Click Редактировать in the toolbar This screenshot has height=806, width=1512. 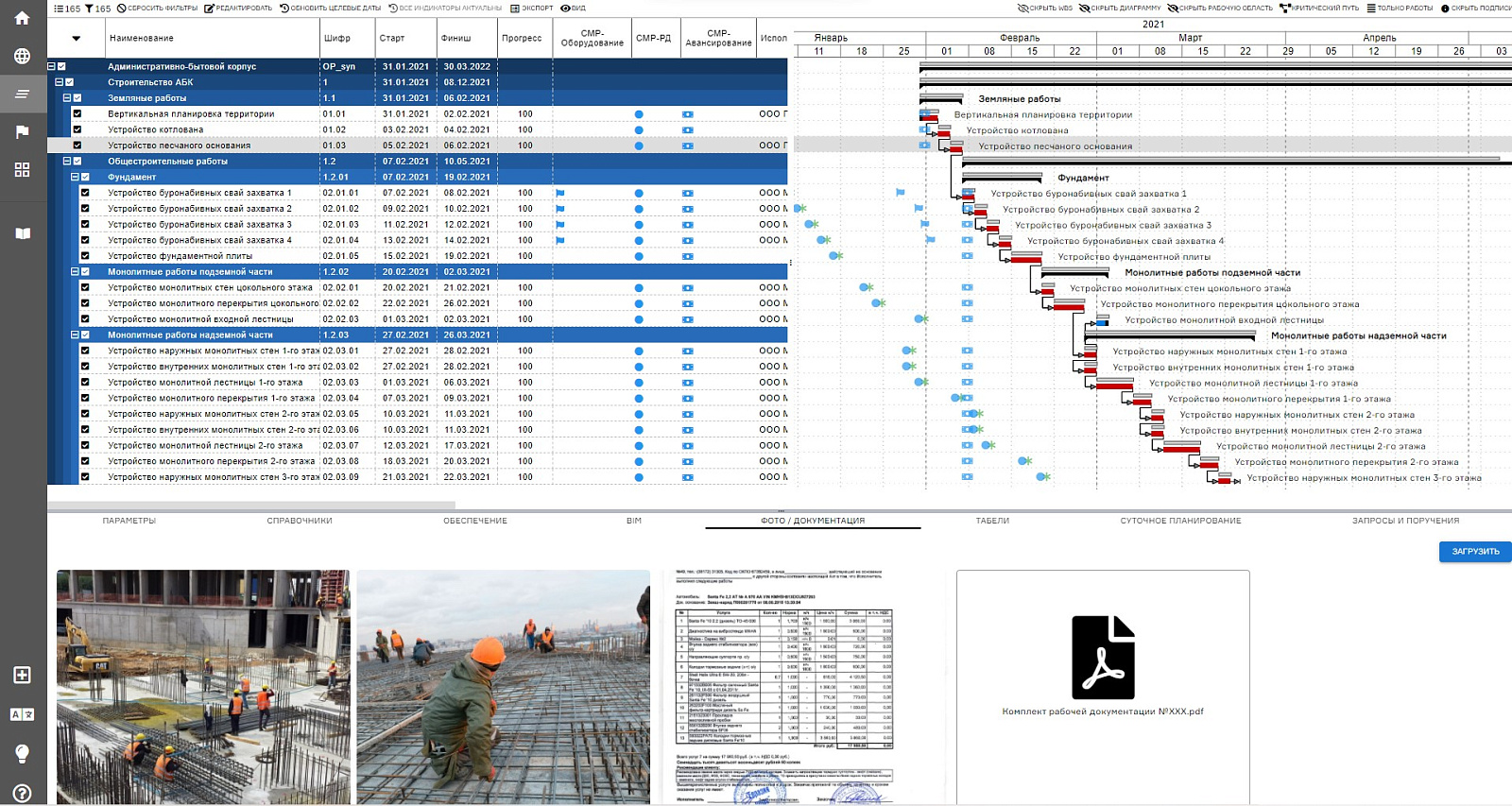tap(238, 9)
